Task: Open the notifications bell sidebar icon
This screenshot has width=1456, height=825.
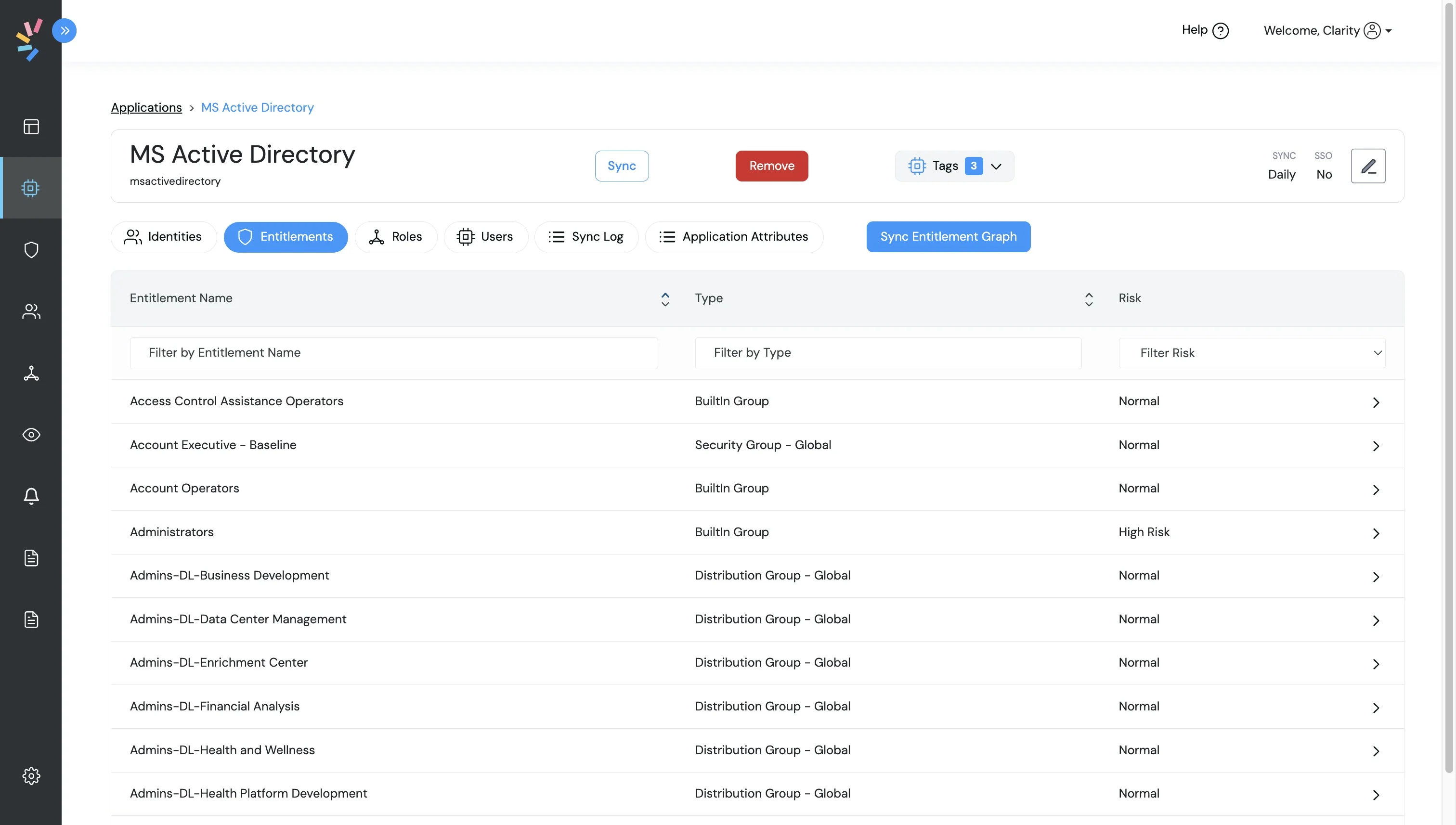Action: tap(31, 496)
